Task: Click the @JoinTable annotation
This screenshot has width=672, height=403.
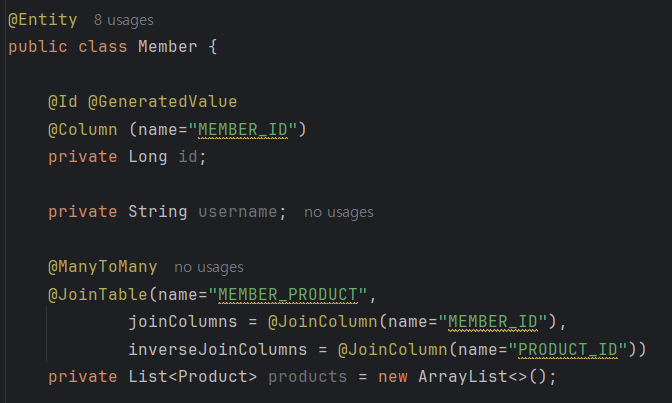Action: 98,295
